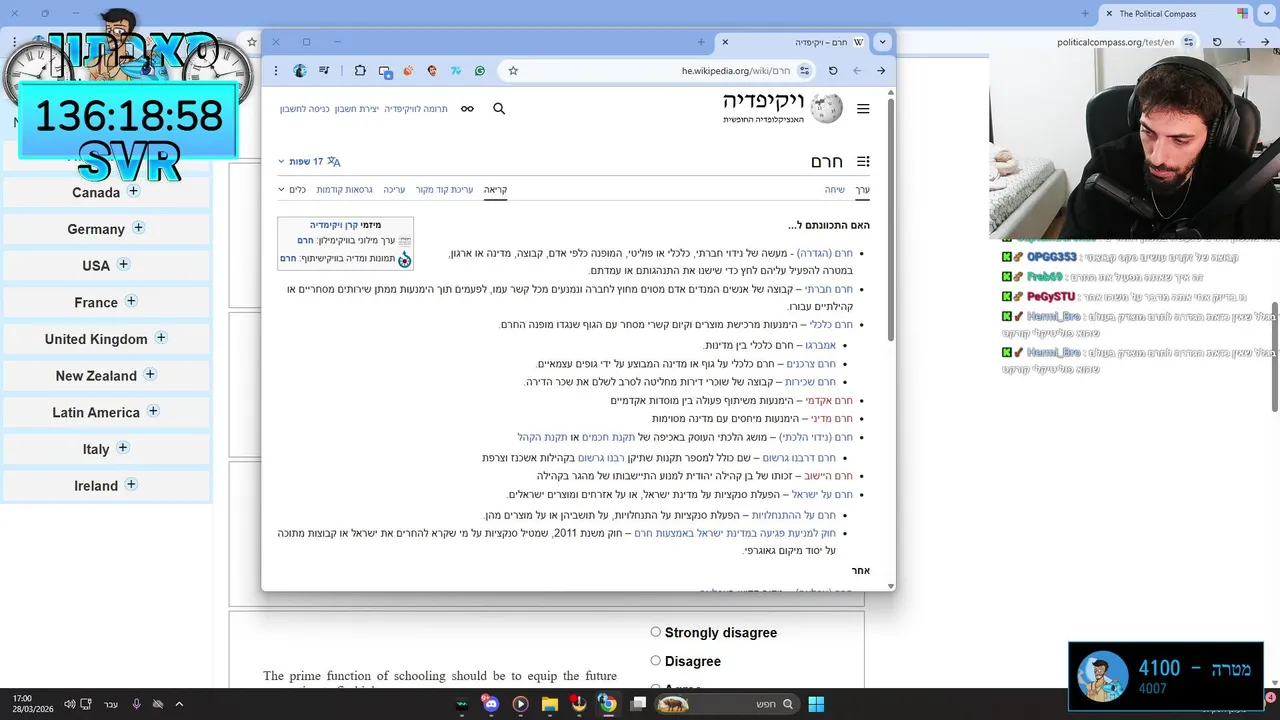The width and height of the screenshot is (1280, 720).
Task: Bookmark this page with the star
Action: point(513,71)
